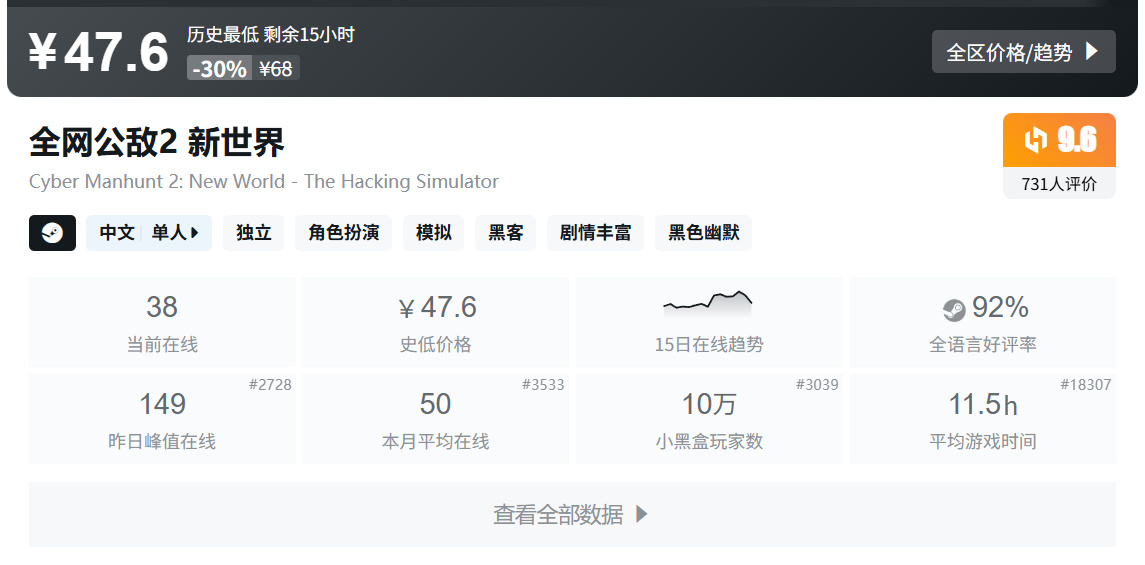
Task: Click the rank #3533 label
Action: pyautogui.click(x=543, y=385)
